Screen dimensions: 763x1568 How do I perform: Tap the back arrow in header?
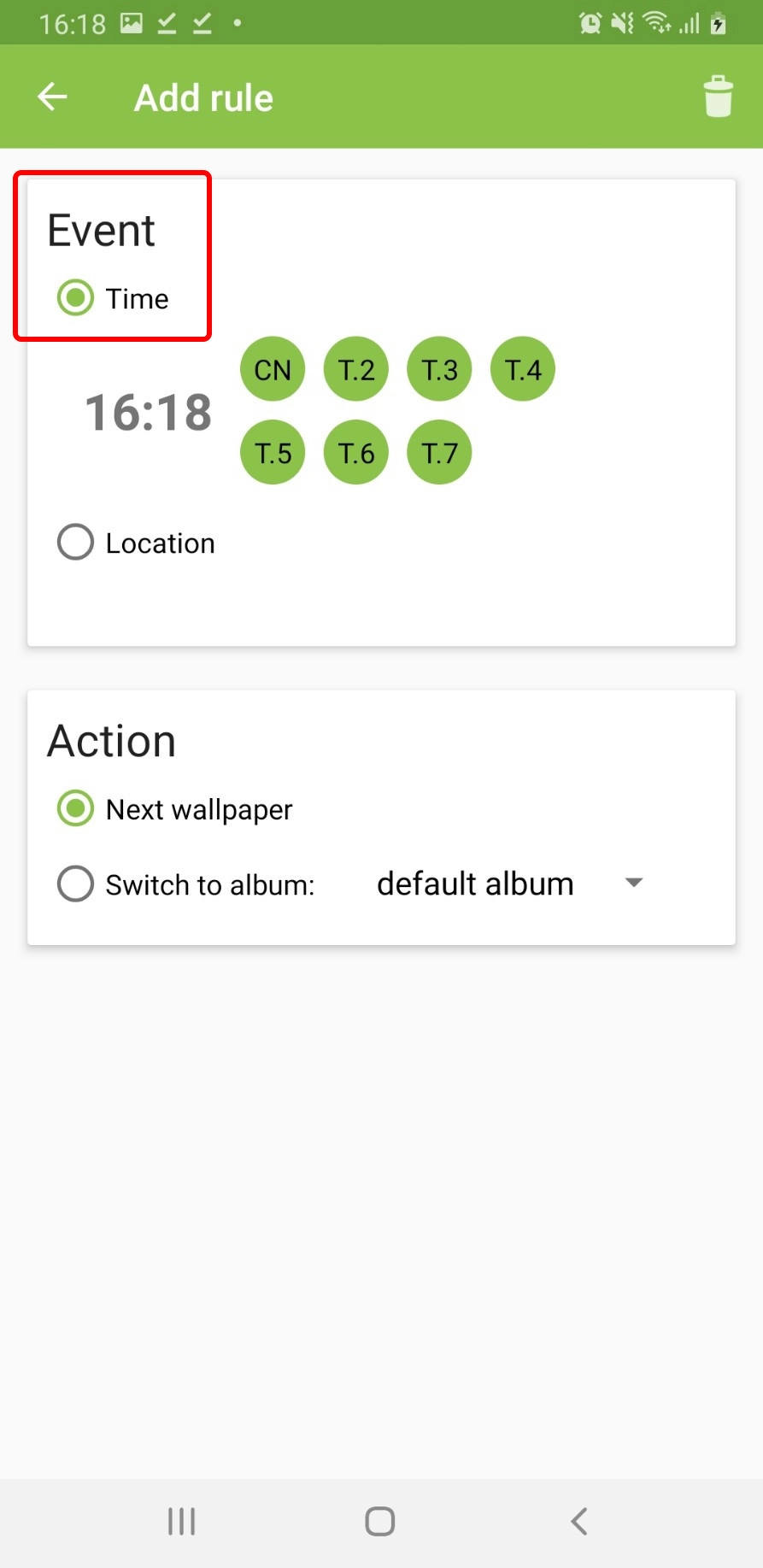click(52, 97)
